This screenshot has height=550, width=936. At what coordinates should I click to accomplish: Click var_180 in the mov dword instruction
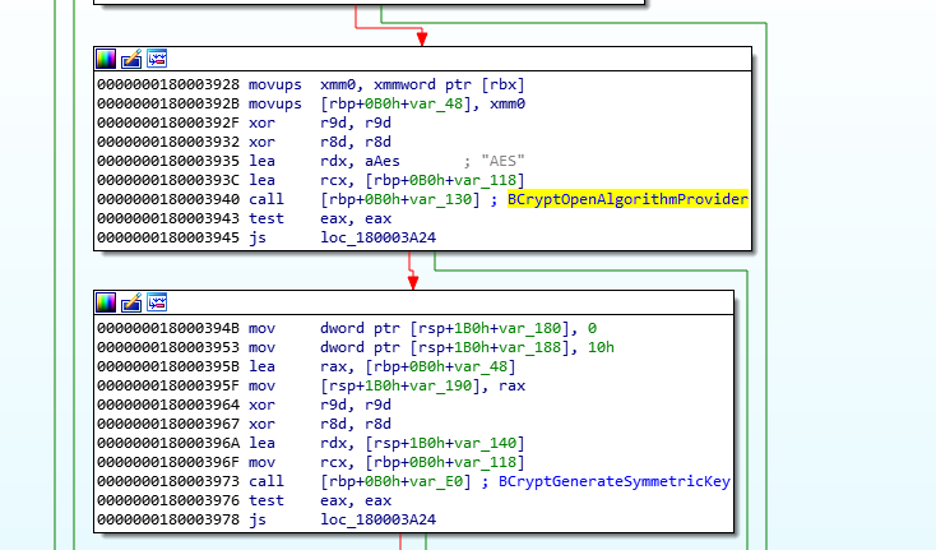[x=550, y=328]
